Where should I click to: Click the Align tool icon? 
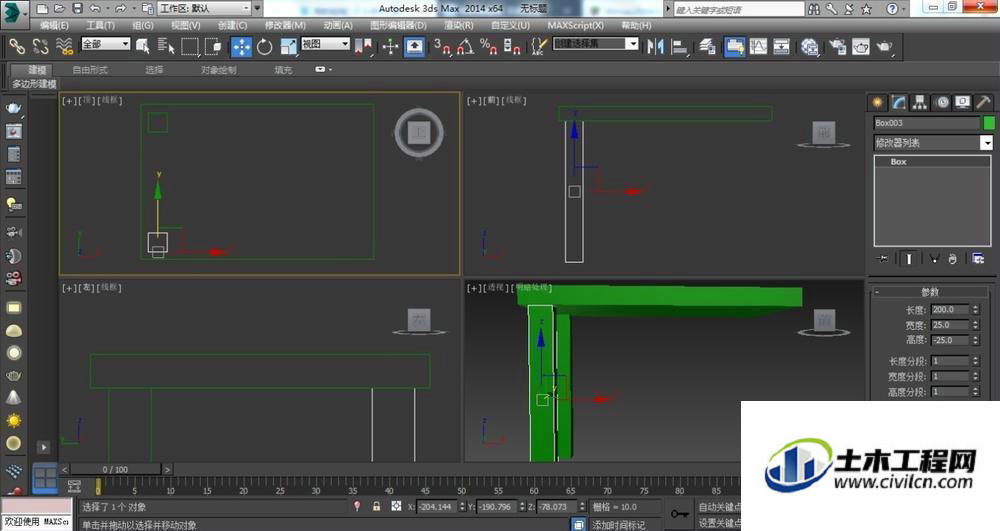pyautogui.click(x=680, y=47)
